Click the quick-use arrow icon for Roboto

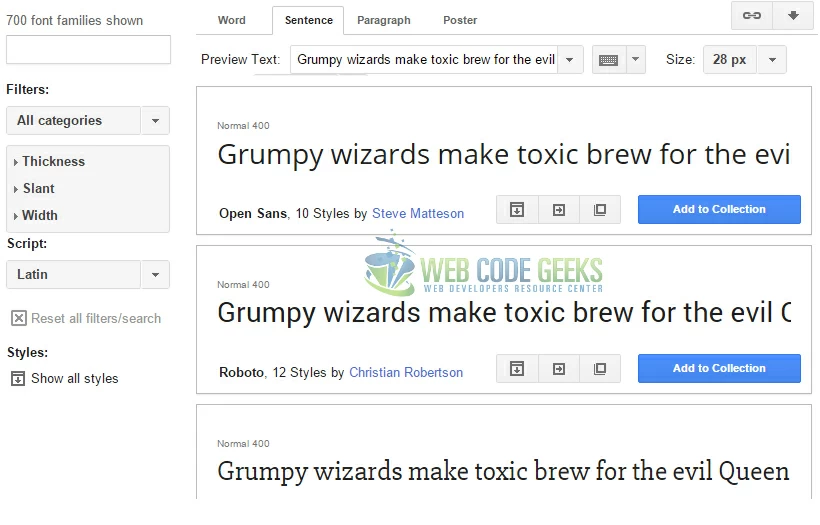559,369
